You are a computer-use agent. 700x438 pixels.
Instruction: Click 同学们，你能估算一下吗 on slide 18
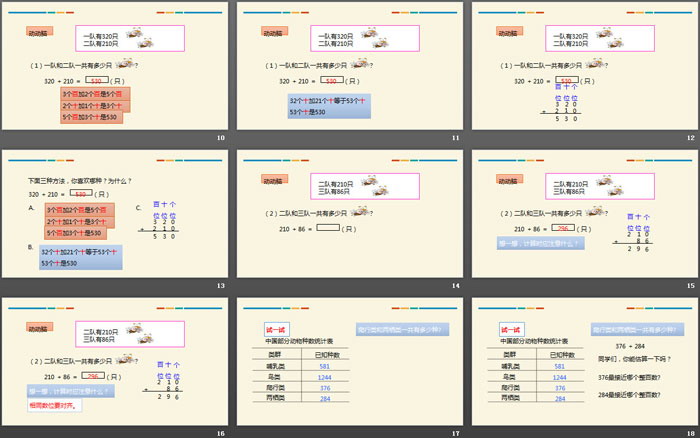634,359
